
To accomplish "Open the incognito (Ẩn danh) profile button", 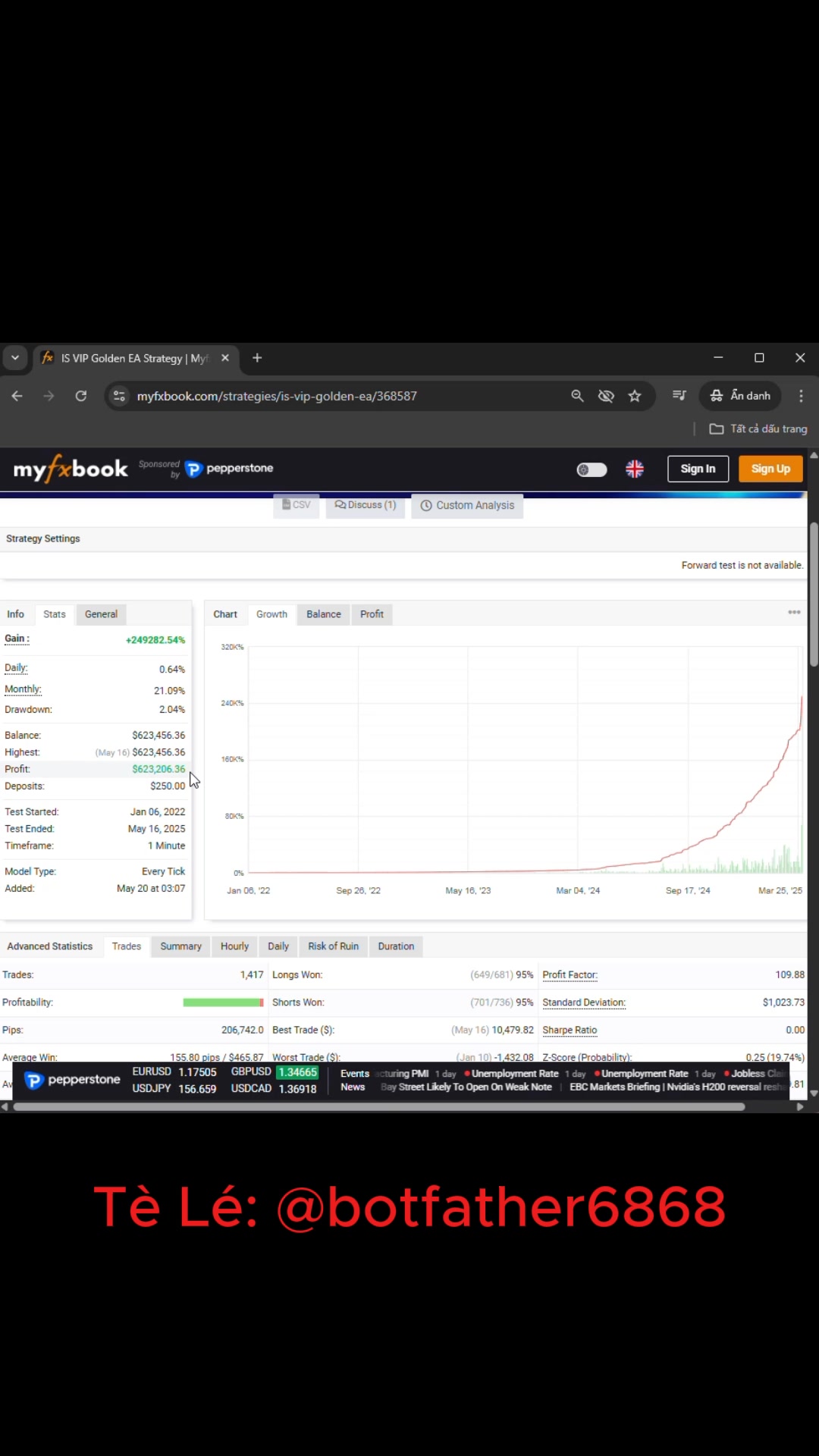I will [x=740, y=396].
